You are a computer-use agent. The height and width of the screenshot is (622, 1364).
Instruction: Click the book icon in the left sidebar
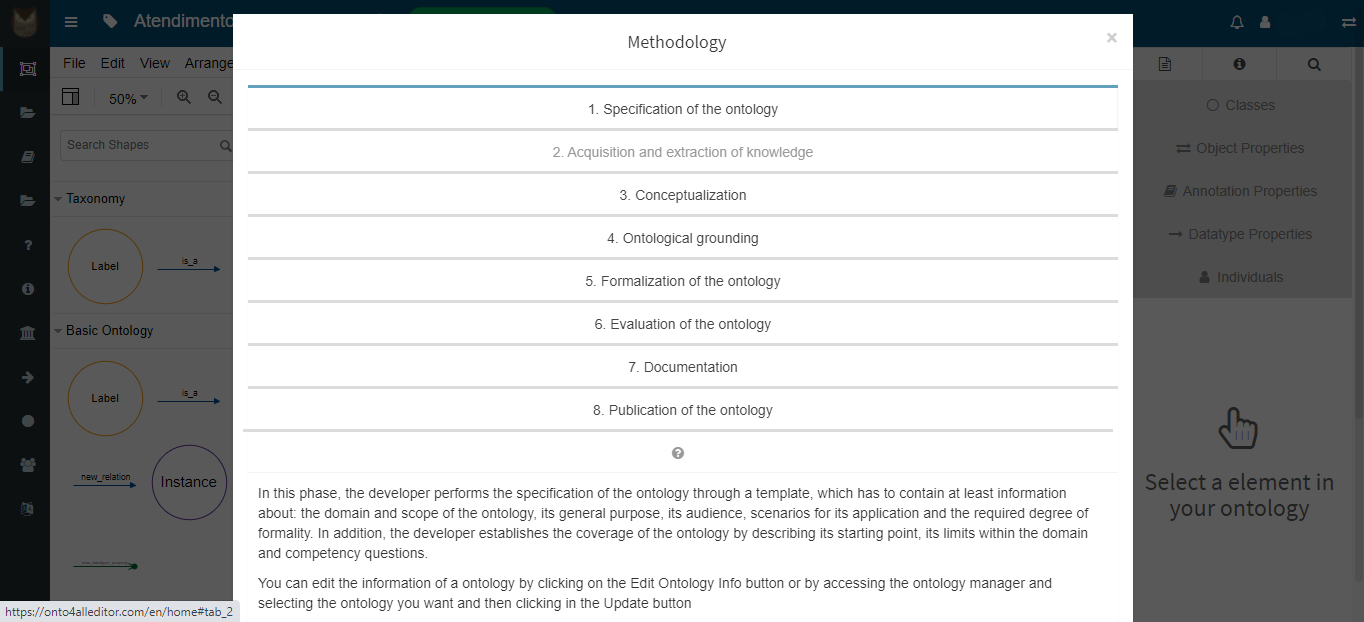(x=27, y=157)
